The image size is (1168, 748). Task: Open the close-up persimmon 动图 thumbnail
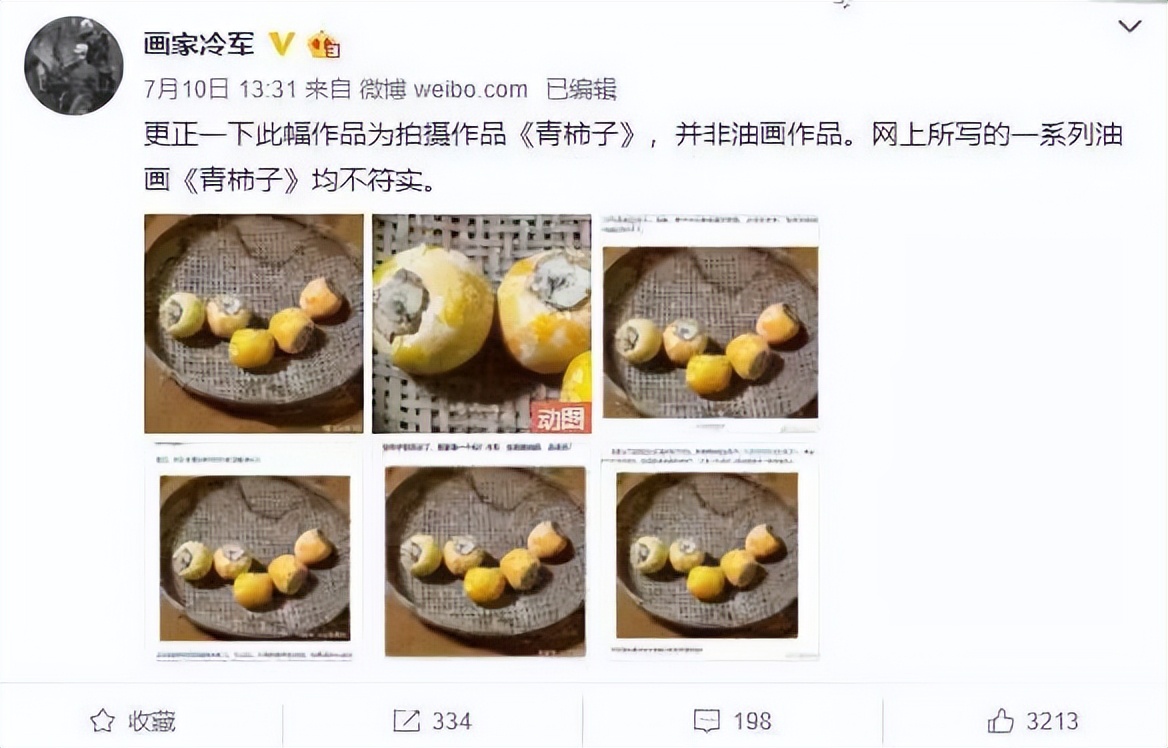point(482,323)
